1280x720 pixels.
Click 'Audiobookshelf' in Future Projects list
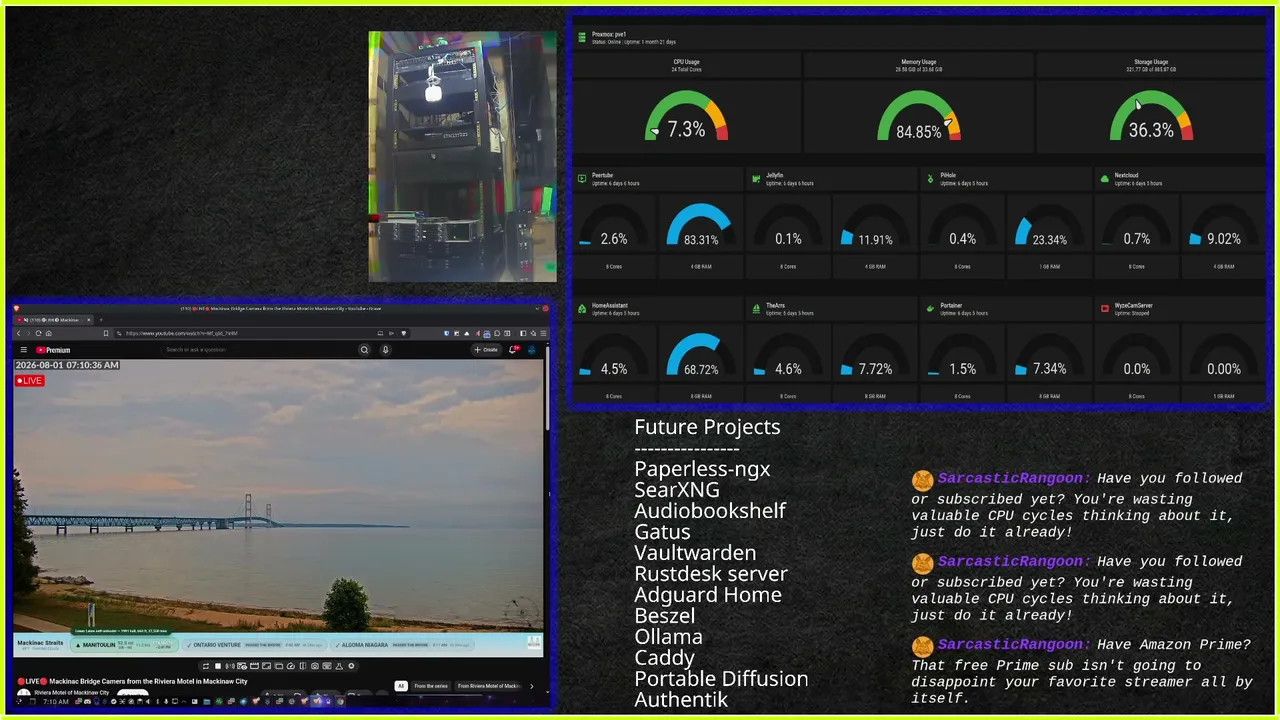(x=710, y=511)
